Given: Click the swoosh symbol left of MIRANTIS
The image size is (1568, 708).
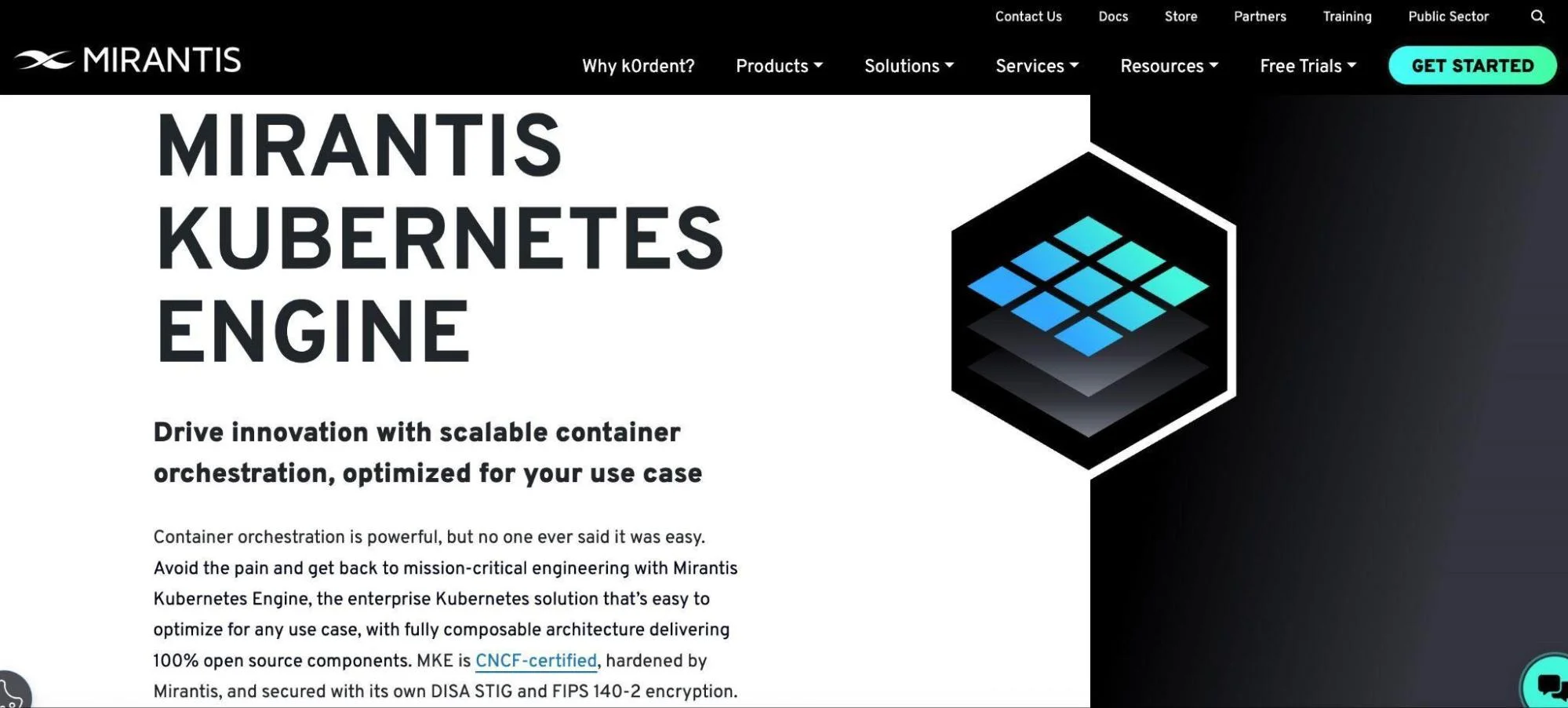Looking at the screenshot, I should coord(43,59).
